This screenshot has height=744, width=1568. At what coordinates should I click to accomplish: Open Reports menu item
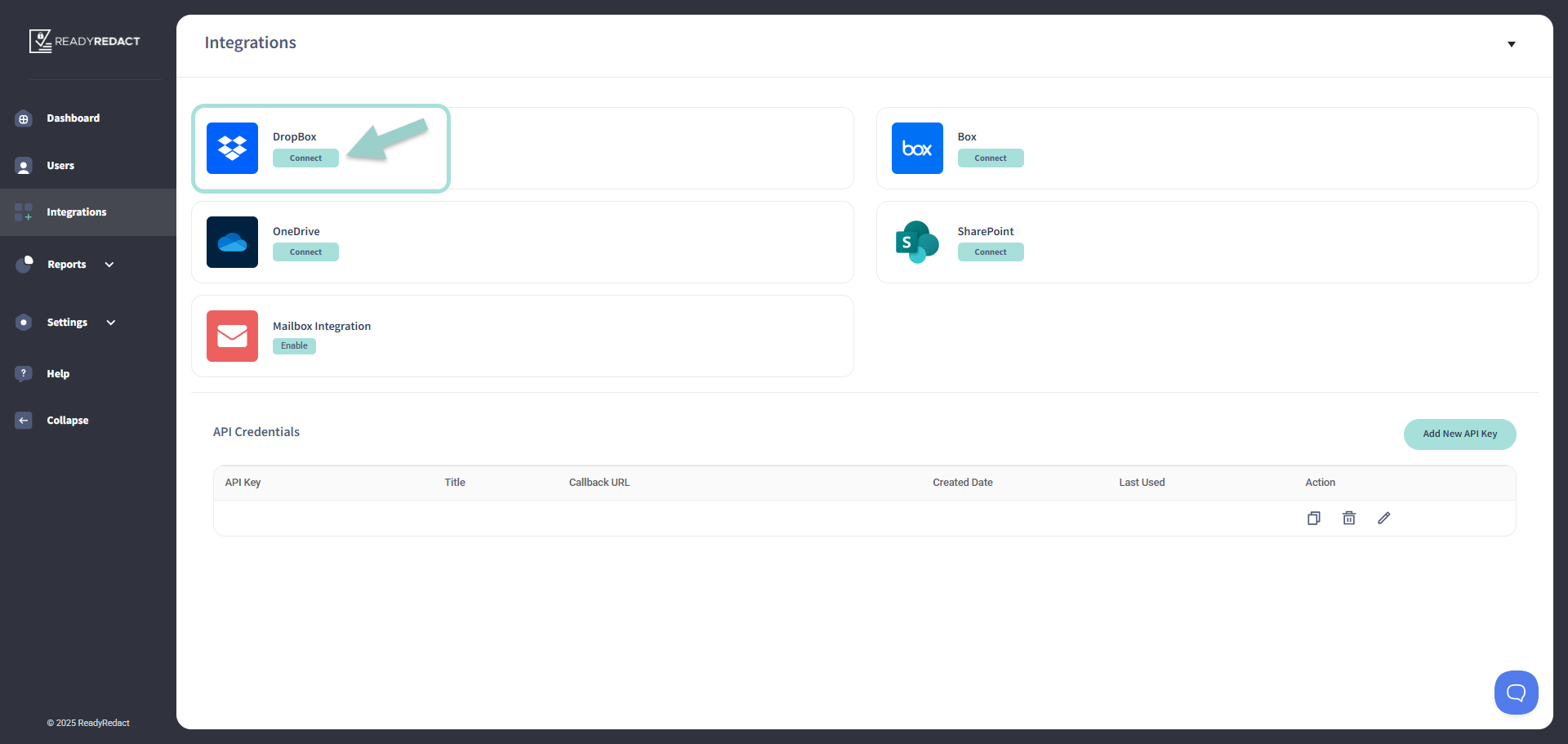(x=67, y=265)
